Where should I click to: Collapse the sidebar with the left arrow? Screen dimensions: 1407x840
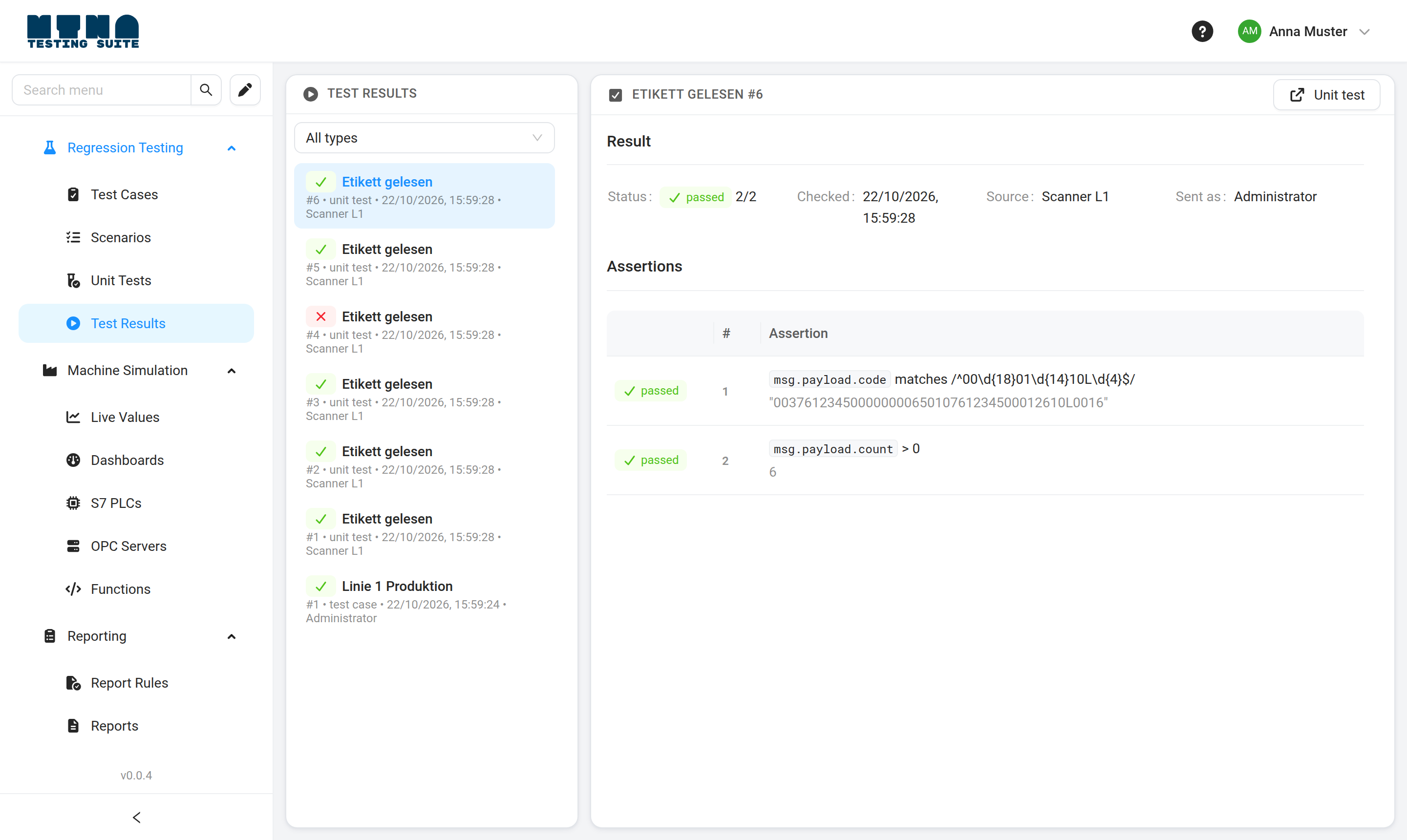click(x=136, y=818)
